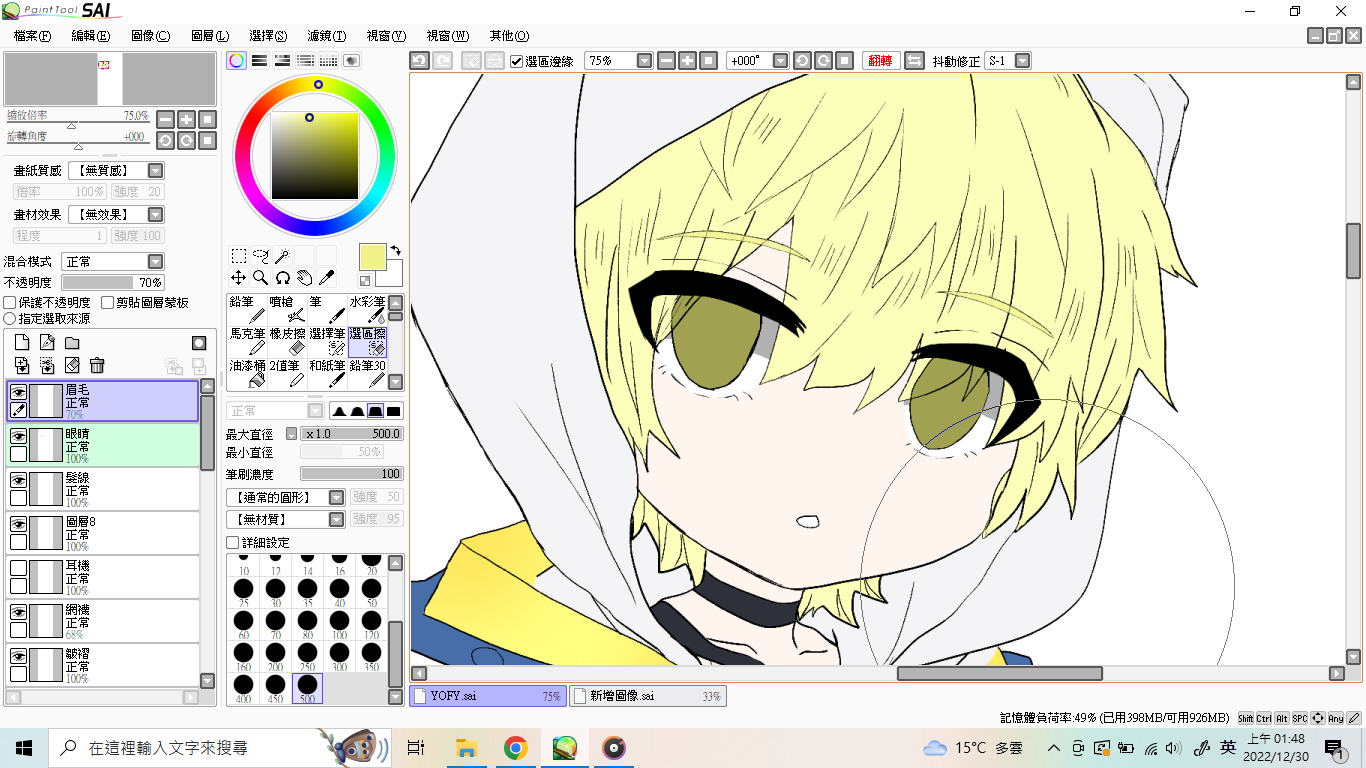The width and height of the screenshot is (1366, 768).
Task: Adjust the 不透明度 opacity slider
Action: pyautogui.click(x=113, y=283)
